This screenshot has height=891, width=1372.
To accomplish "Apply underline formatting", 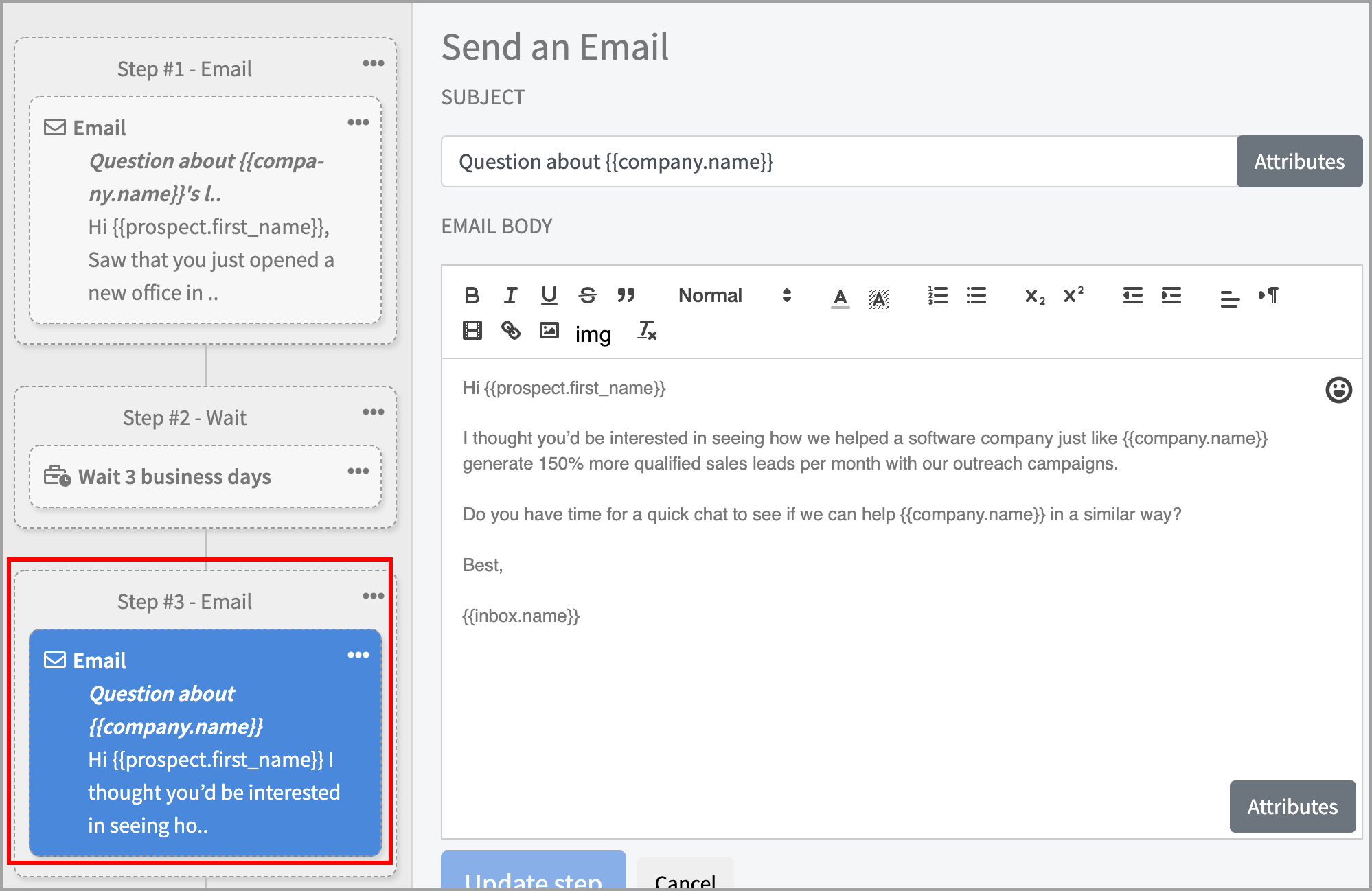I will [x=549, y=296].
